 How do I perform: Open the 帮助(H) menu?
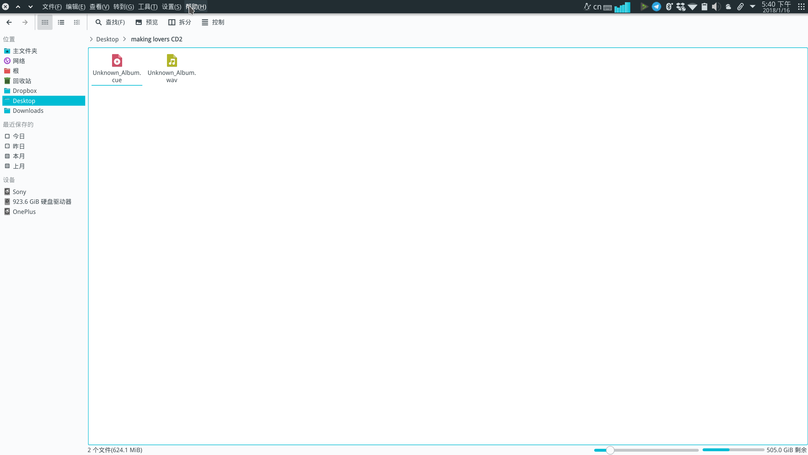[x=196, y=7]
